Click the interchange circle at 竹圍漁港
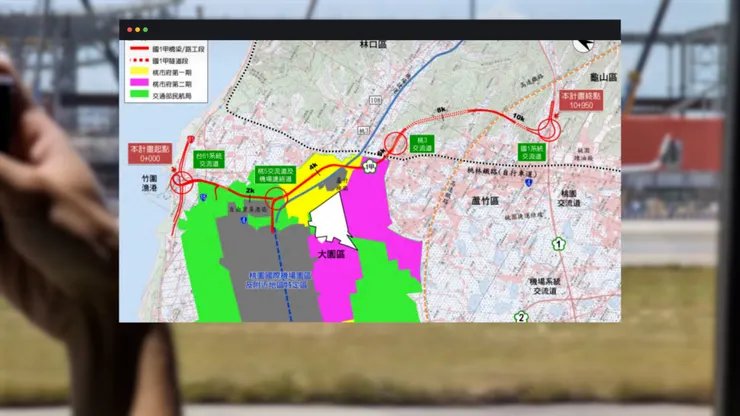This screenshot has width=740, height=416. click(181, 182)
